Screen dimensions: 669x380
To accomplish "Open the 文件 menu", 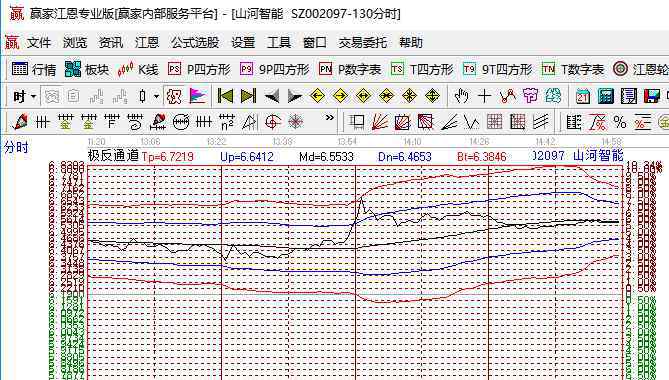I will click(x=39, y=43).
